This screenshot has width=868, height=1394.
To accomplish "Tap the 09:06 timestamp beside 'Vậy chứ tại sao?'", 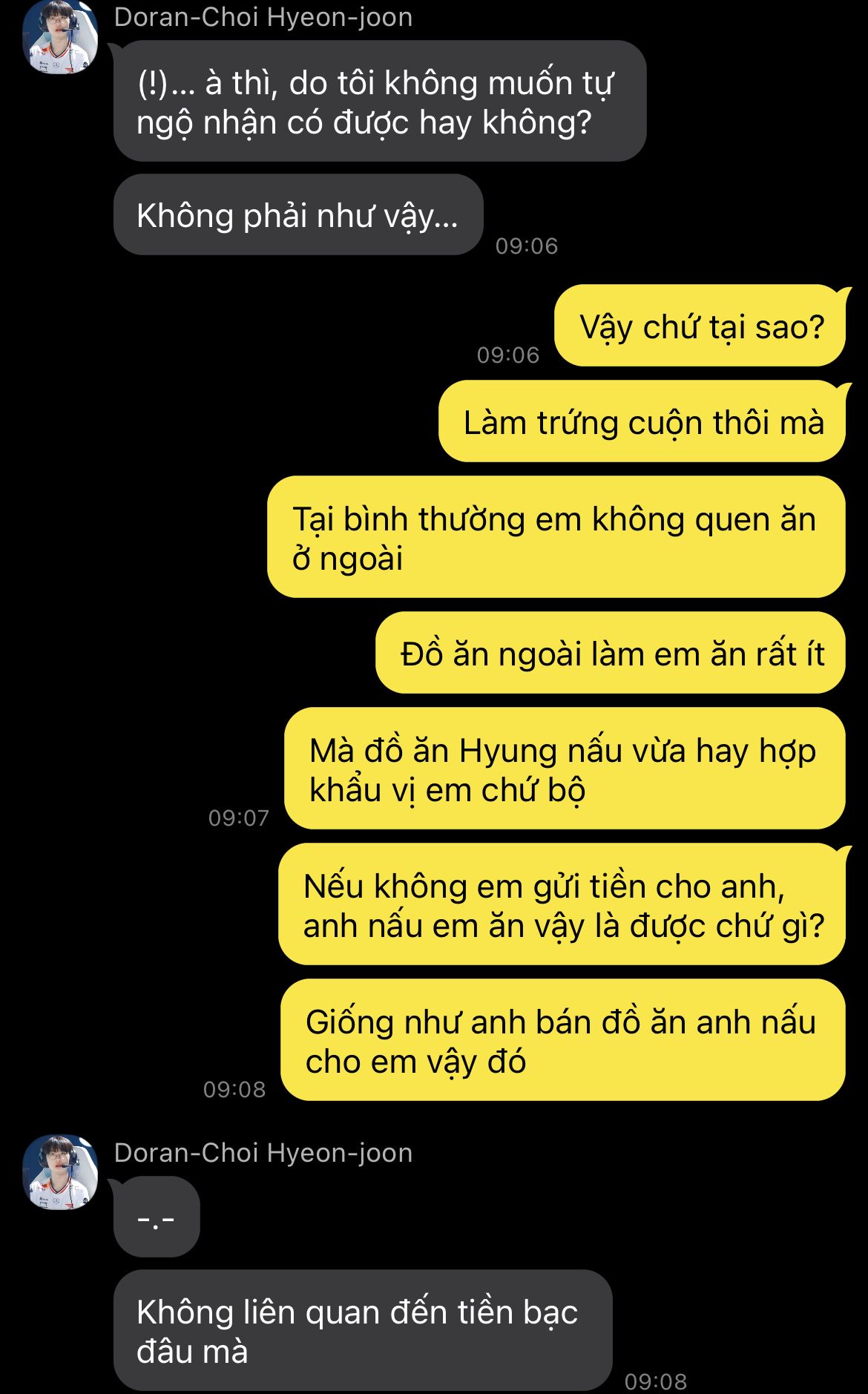I will (508, 355).
